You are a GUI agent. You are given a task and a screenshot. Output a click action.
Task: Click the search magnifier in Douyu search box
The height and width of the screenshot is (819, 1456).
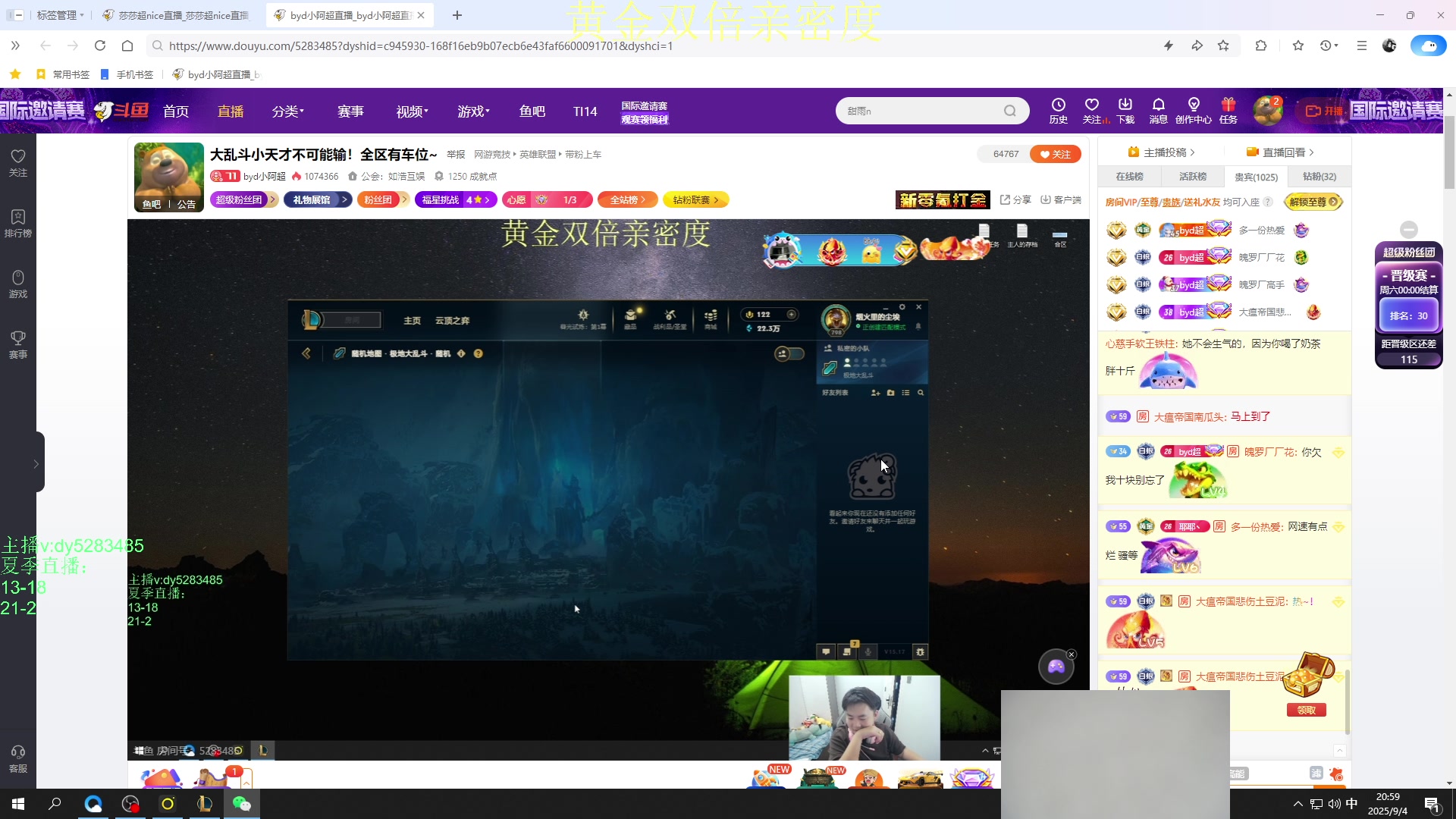pyautogui.click(x=1009, y=111)
